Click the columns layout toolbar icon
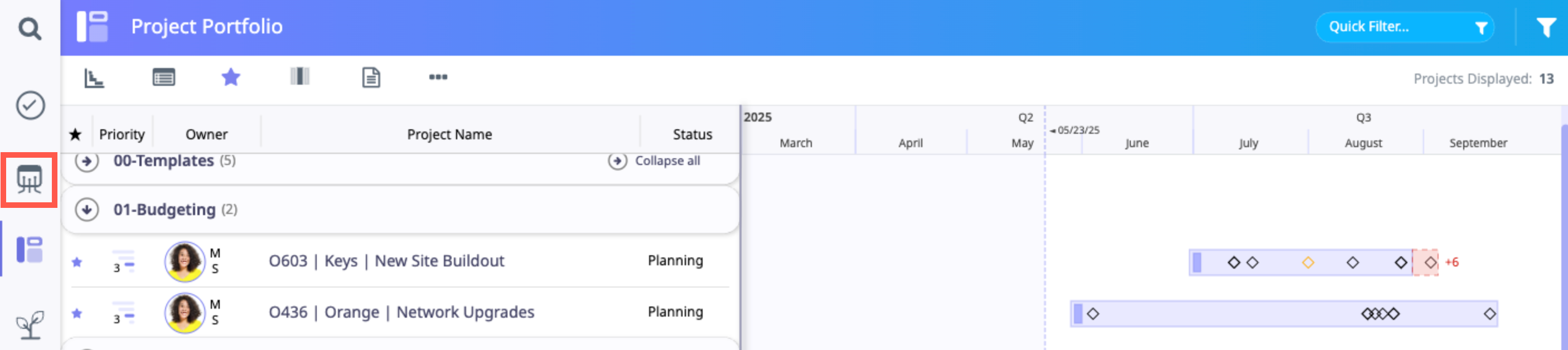The image size is (1568, 350). 299,77
